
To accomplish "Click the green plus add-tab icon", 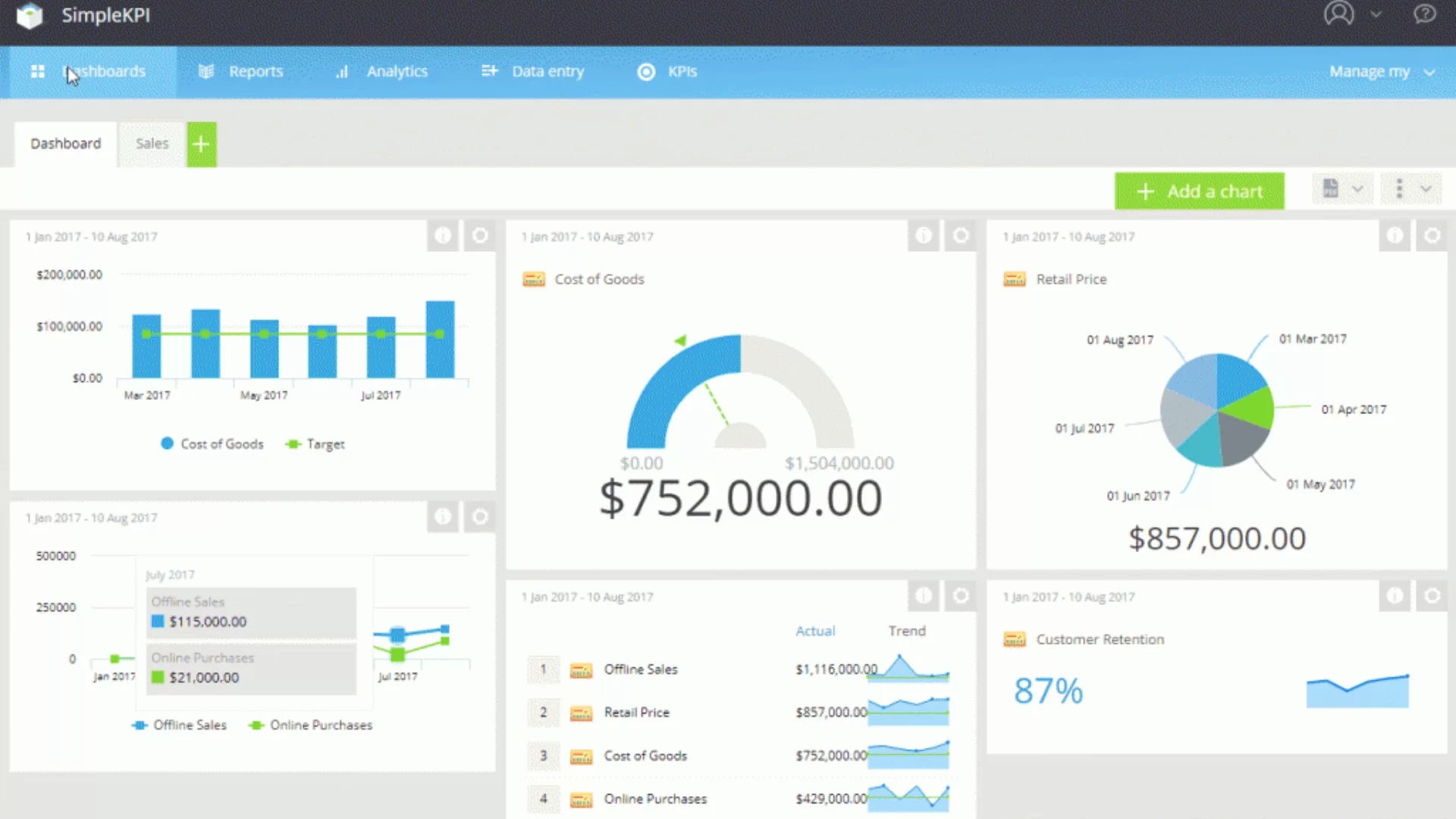I will coord(201,144).
